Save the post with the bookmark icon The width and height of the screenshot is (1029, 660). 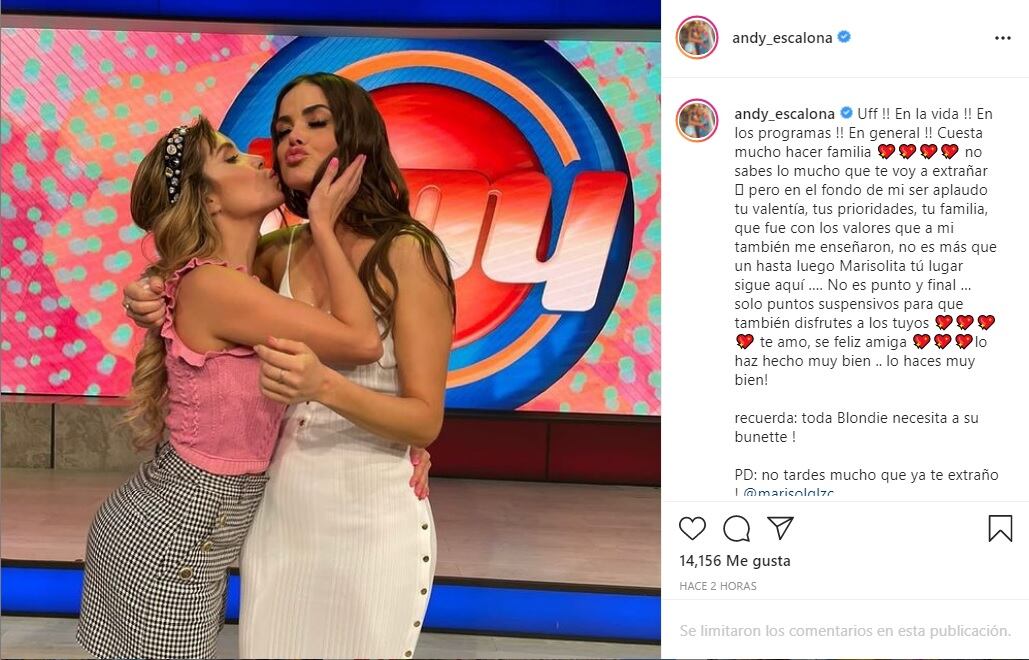click(x=1000, y=528)
